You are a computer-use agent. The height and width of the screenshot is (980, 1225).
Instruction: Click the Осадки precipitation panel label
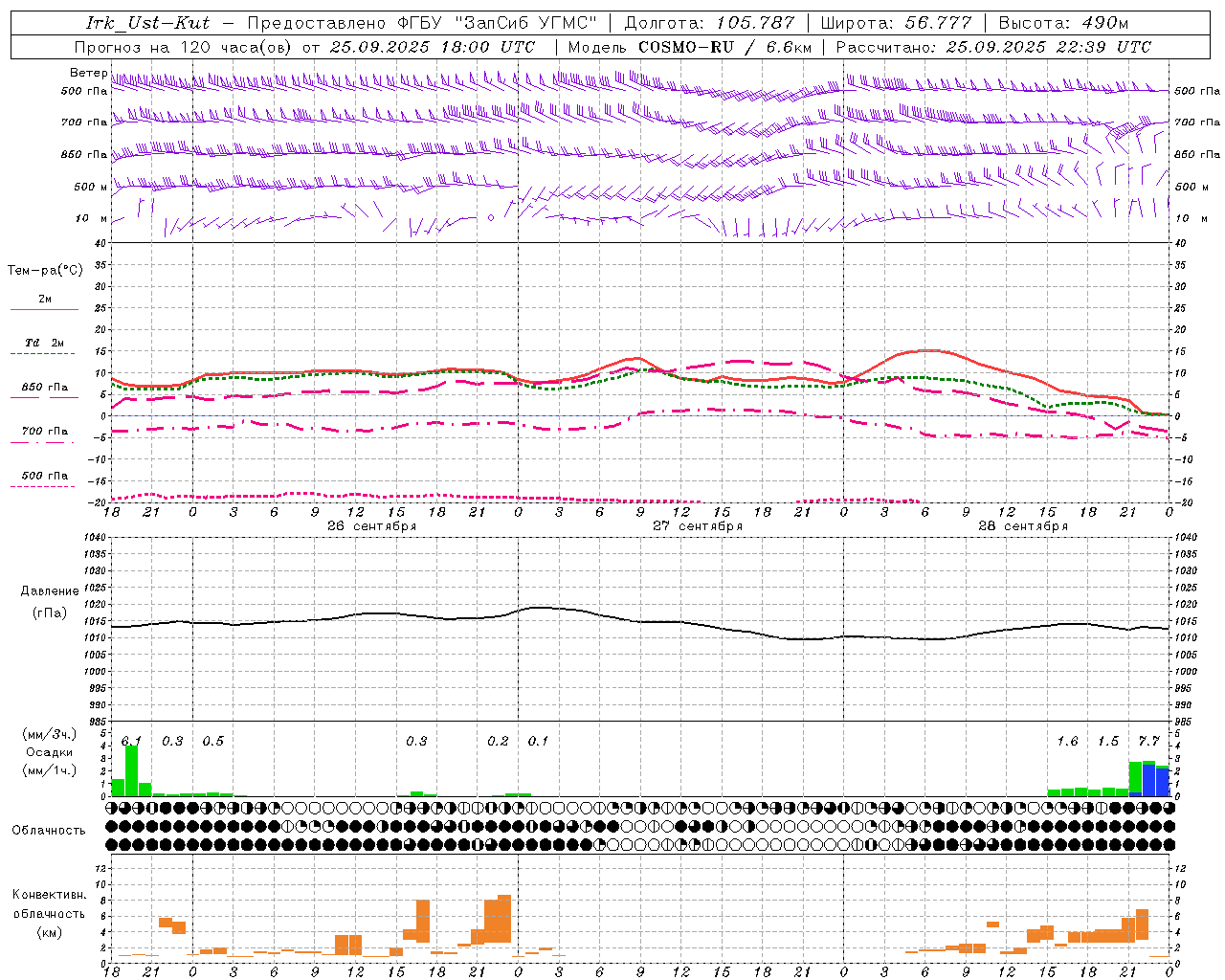50,752
